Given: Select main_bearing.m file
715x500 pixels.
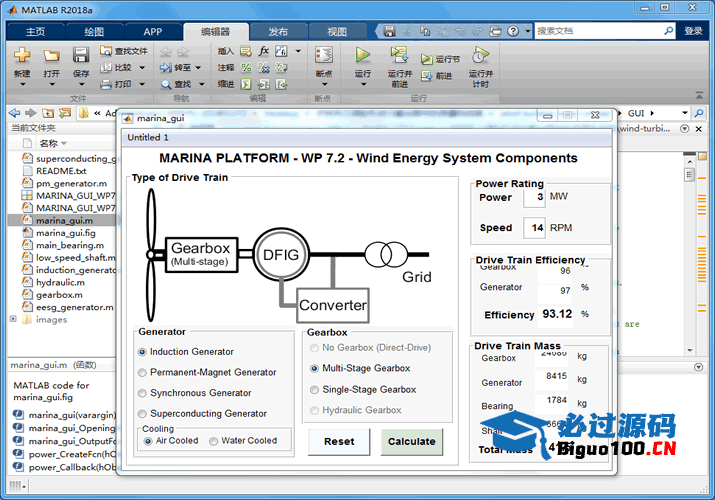Looking at the screenshot, I should 70,245.
